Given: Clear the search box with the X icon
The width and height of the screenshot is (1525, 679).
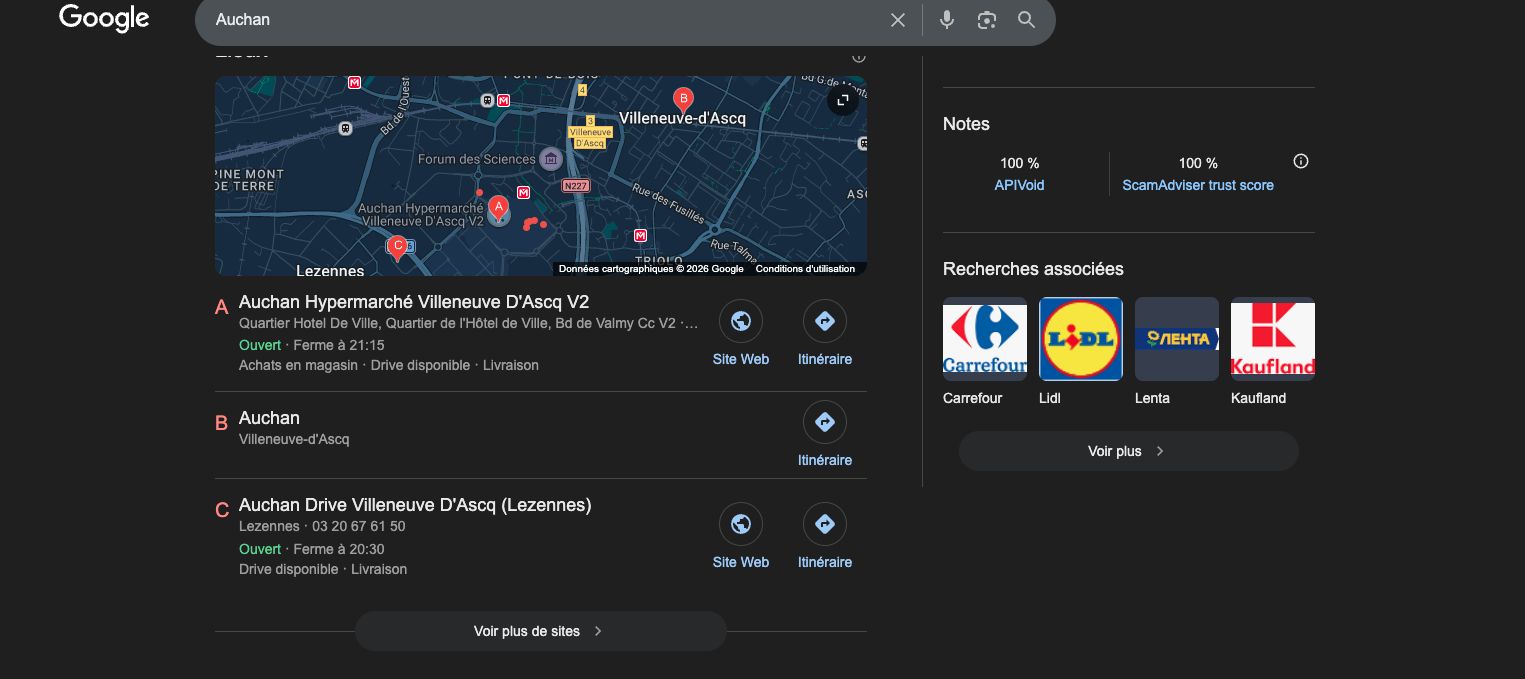Looking at the screenshot, I should point(898,20).
